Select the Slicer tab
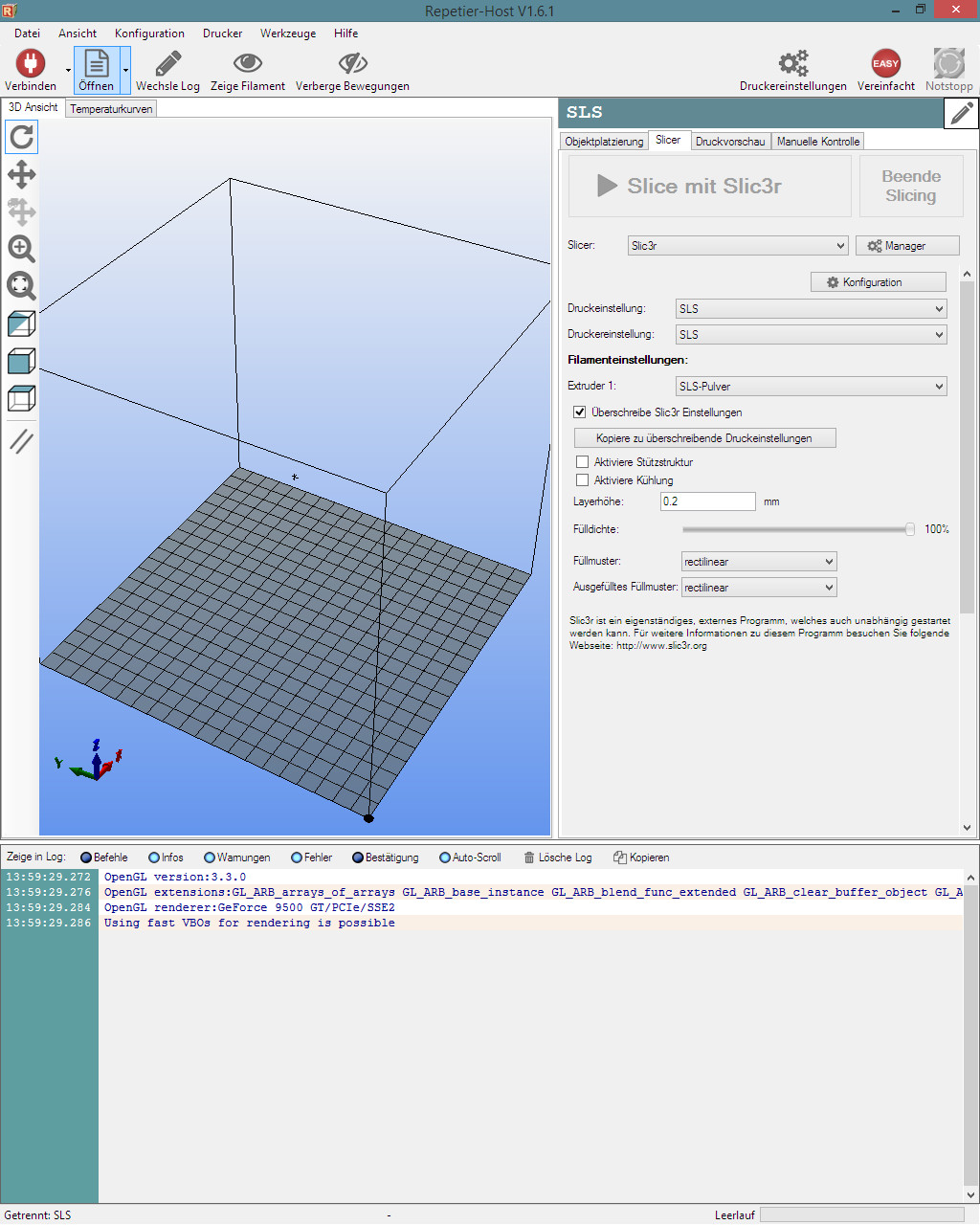Image resolution: width=980 pixels, height=1225 pixels. [x=668, y=140]
